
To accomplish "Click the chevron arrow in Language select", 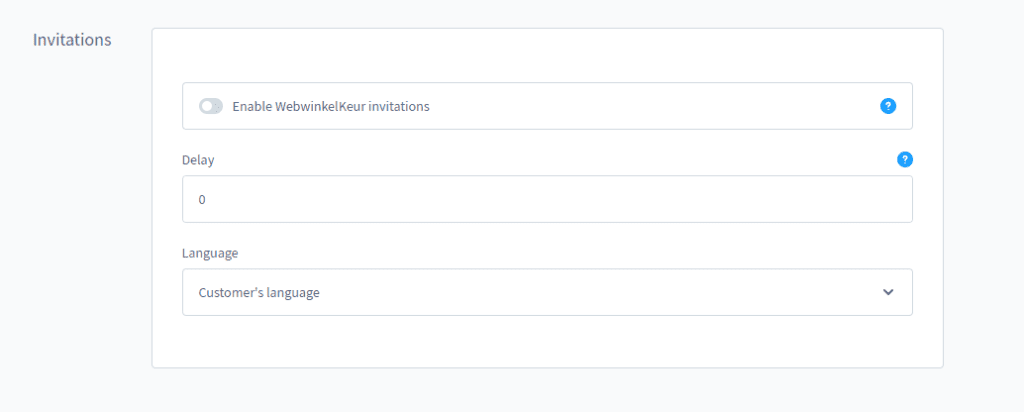I will click(888, 292).
